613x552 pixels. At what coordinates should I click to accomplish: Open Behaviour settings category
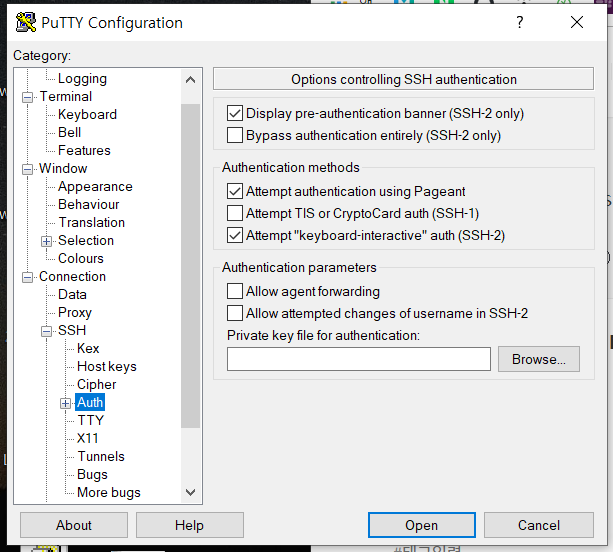[88, 204]
